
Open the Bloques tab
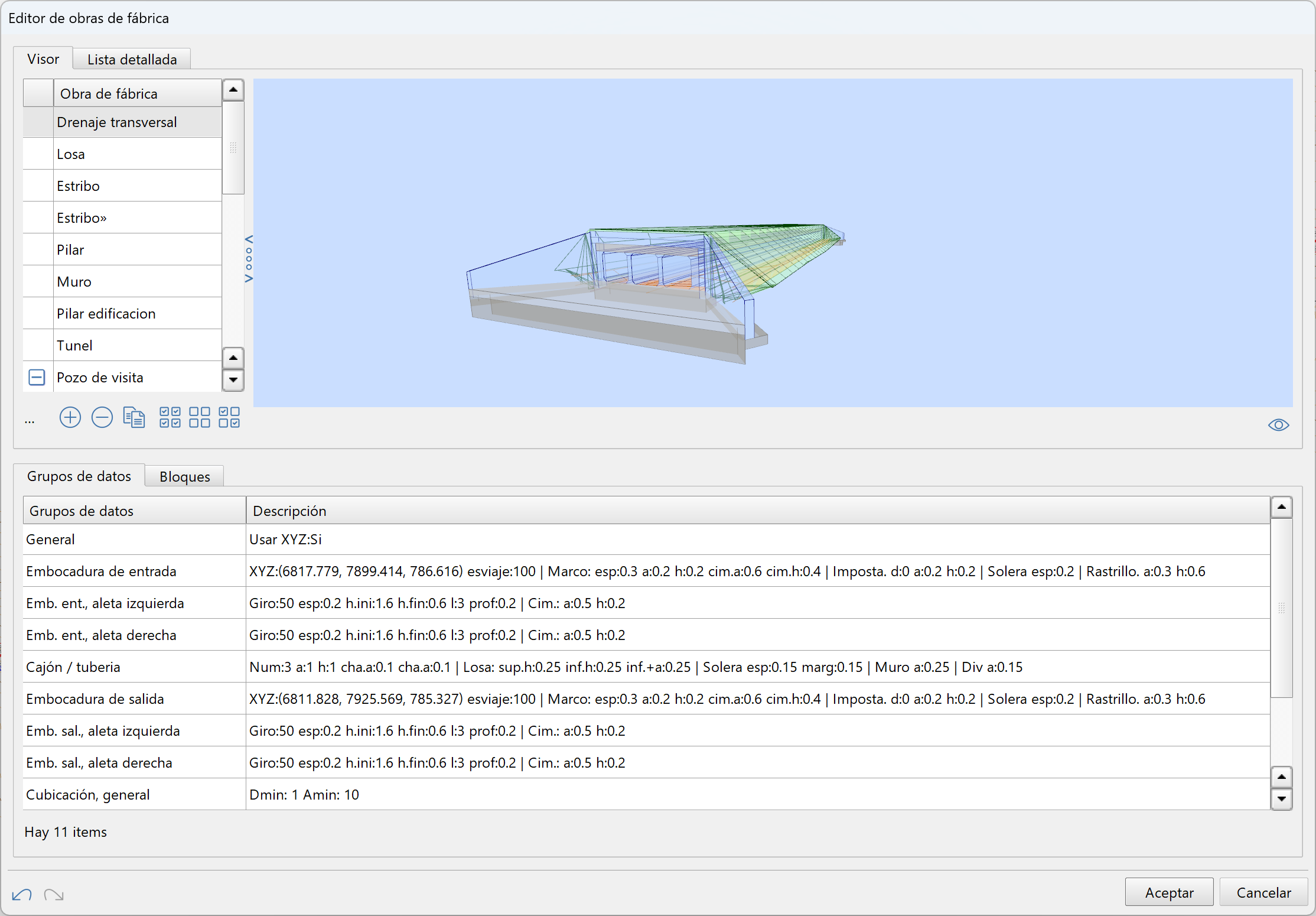pos(184,476)
